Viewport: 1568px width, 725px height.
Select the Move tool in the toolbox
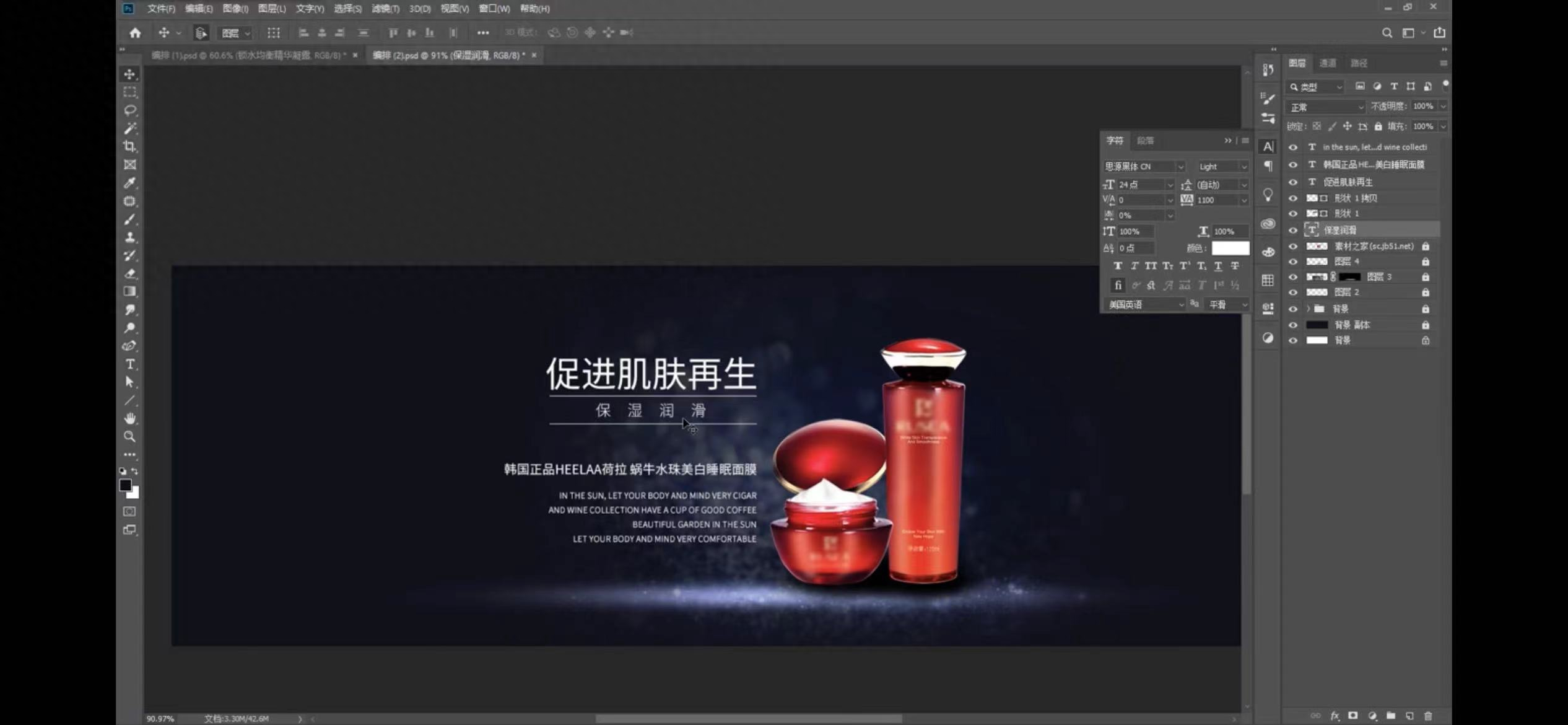pyautogui.click(x=129, y=74)
